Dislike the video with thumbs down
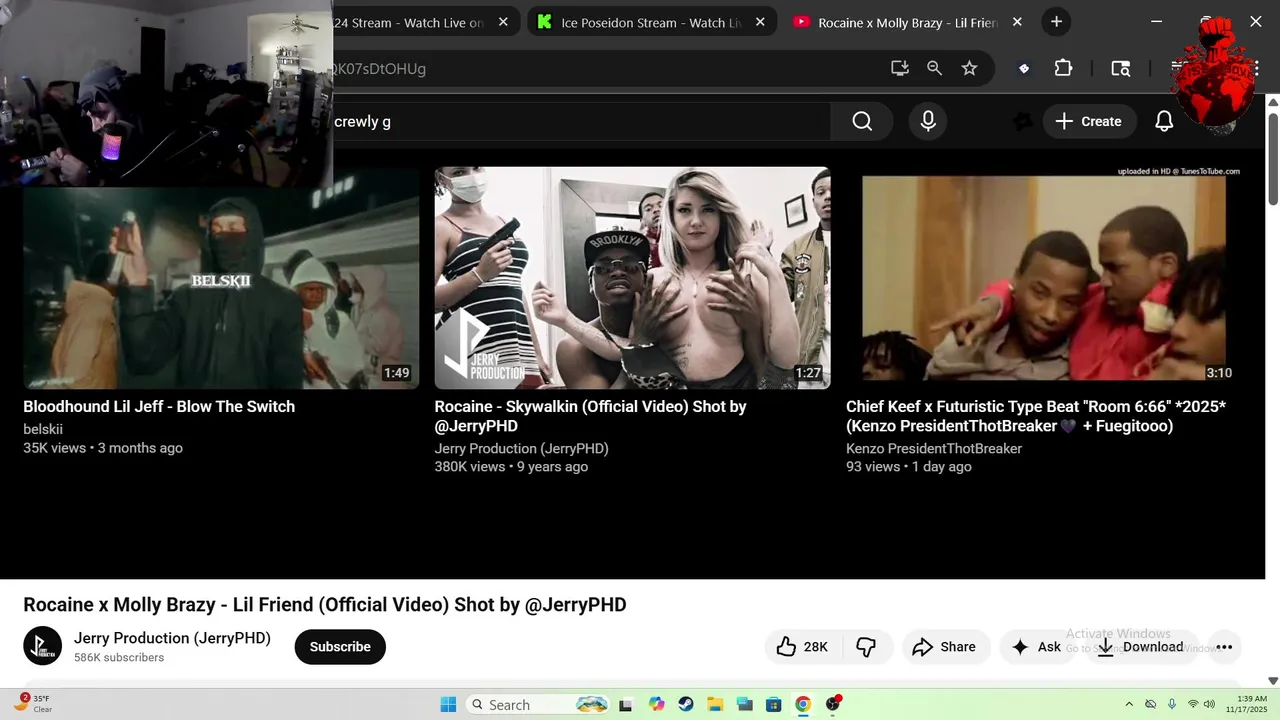The image size is (1280, 720). pyautogui.click(x=867, y=647)
